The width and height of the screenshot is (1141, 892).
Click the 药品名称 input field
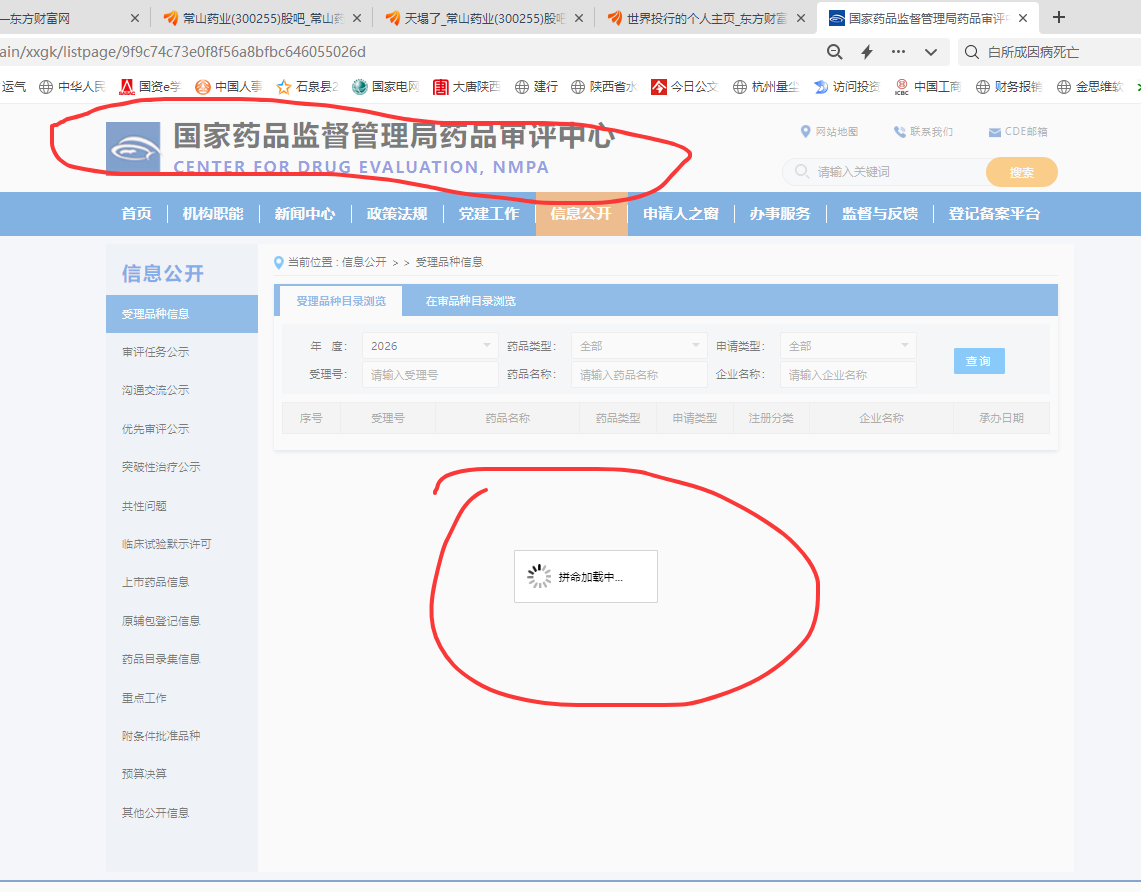click(639, 375)
